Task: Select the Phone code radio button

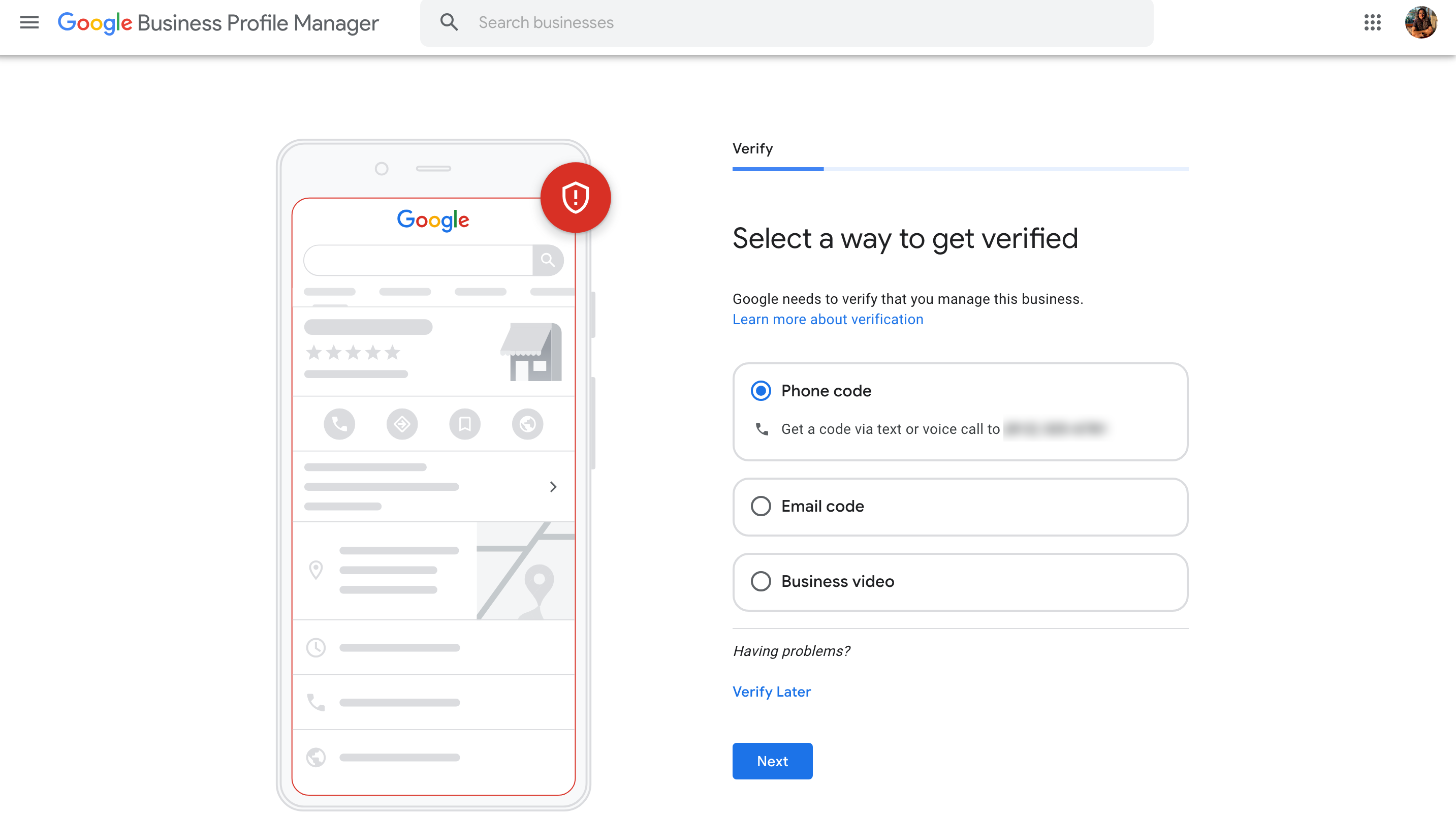Action: tap(761, 391)
